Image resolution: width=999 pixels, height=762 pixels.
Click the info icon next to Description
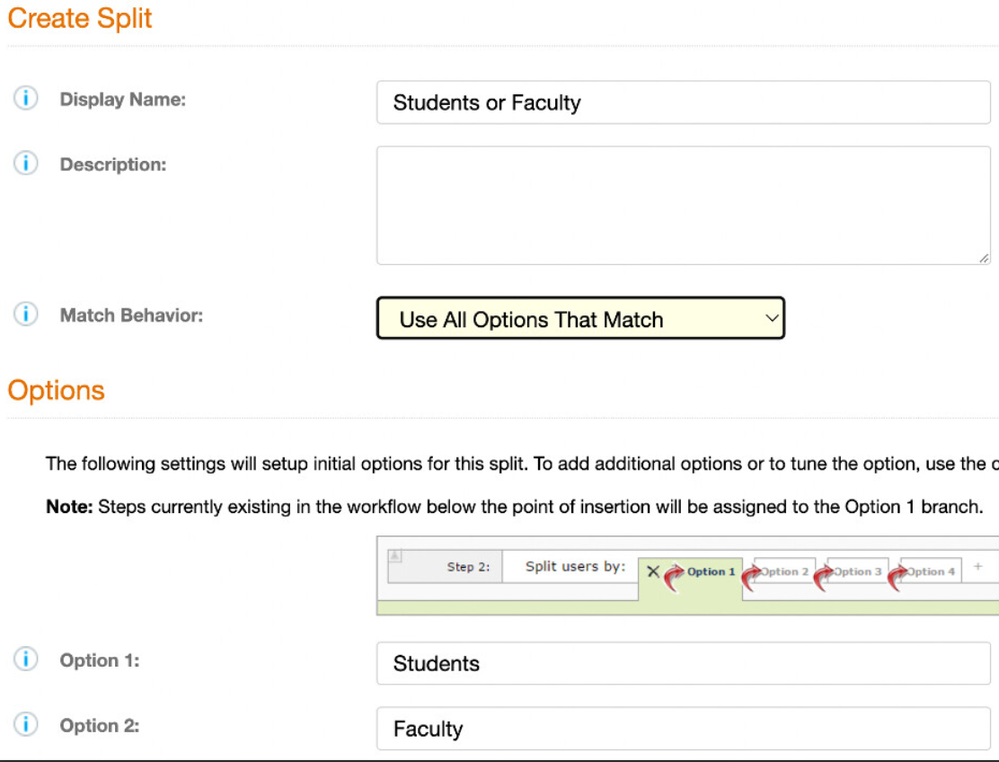tap(25, 164)
